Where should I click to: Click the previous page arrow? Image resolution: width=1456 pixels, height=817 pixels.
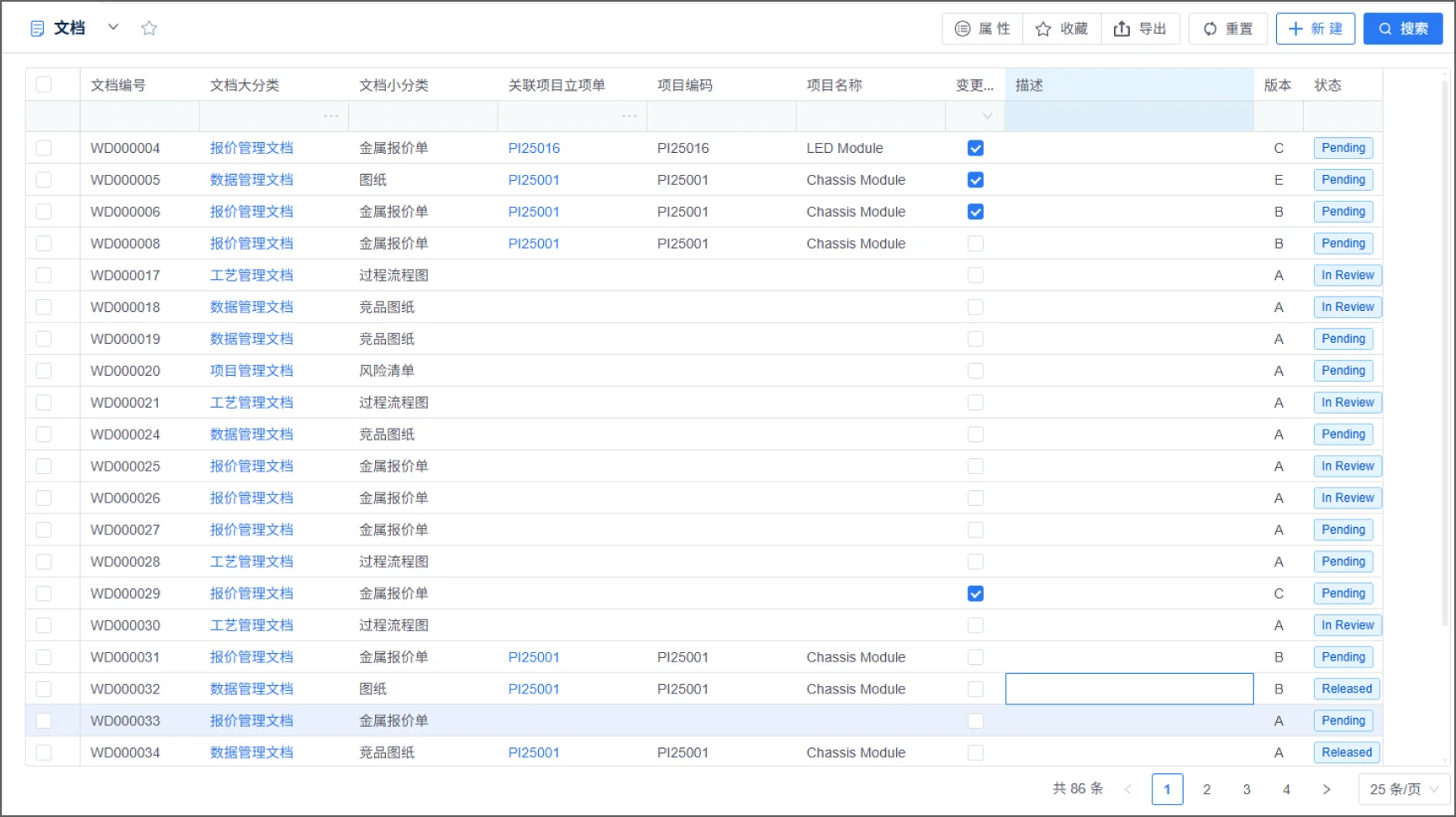coord(1128,789)
